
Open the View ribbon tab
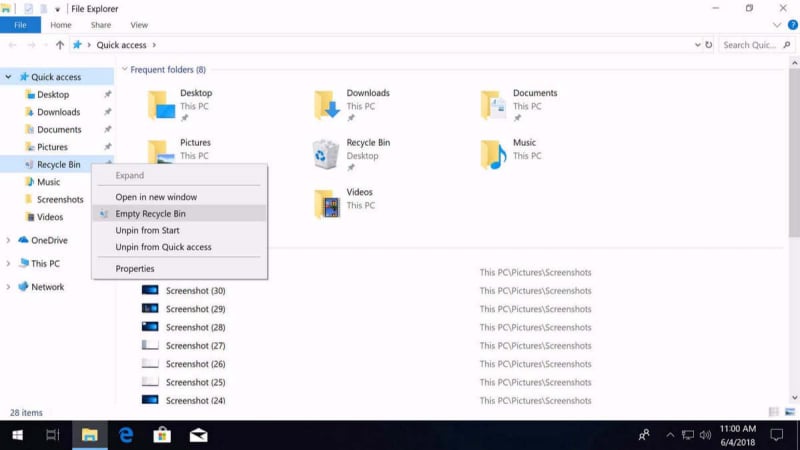tap(139, 25)
